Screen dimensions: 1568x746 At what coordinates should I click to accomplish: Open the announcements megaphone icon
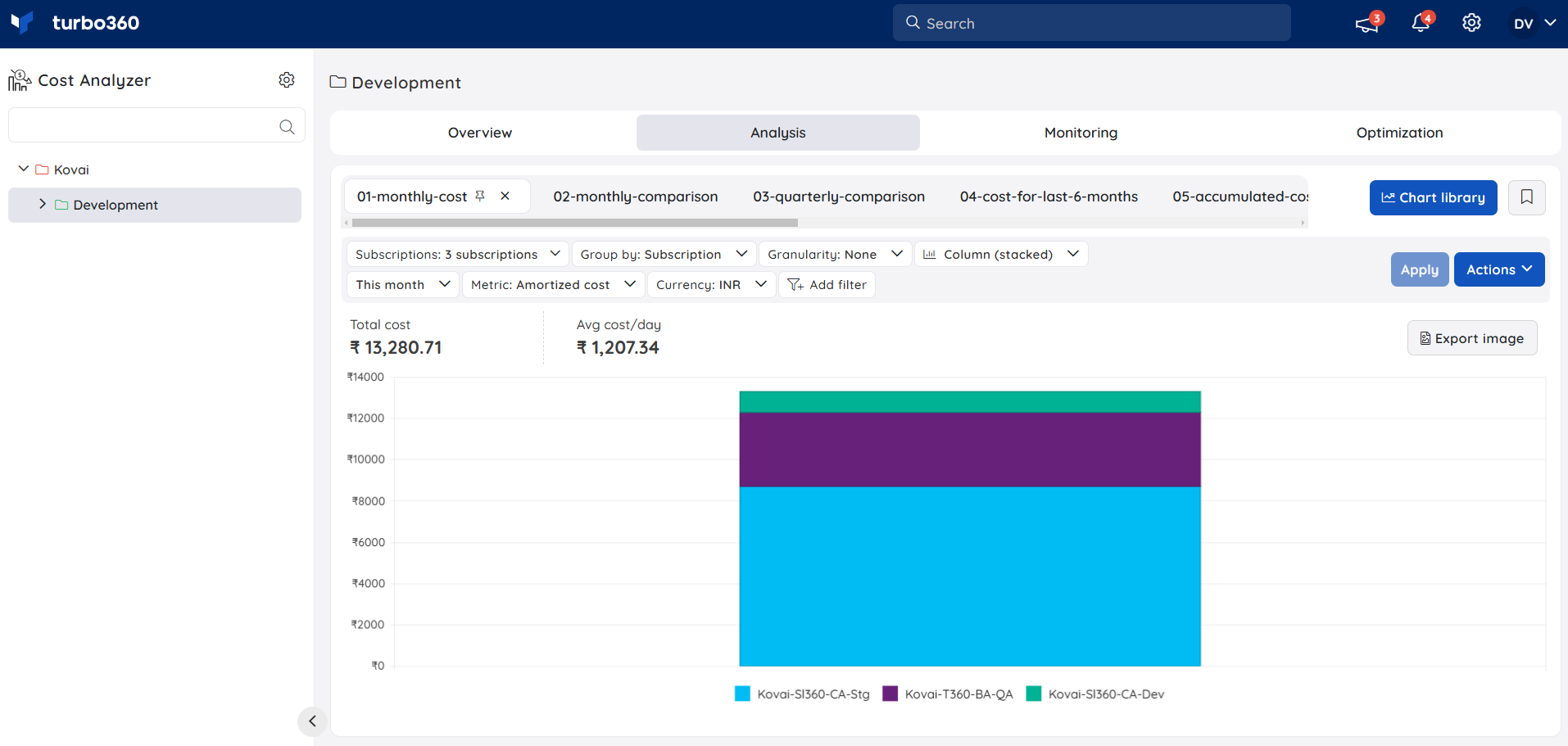click(1366, 24)
